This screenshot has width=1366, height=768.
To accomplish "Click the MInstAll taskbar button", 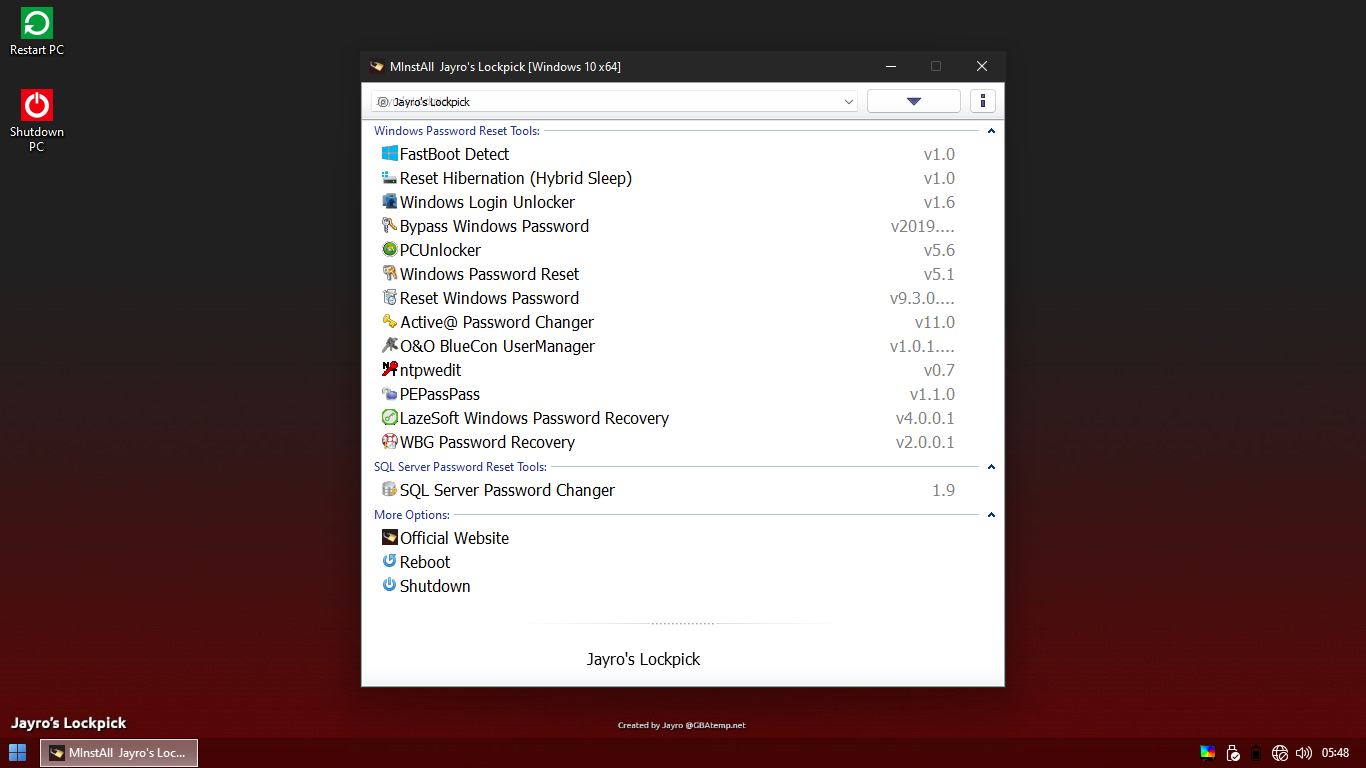I will pyautogui.click(x=119, y=752).
